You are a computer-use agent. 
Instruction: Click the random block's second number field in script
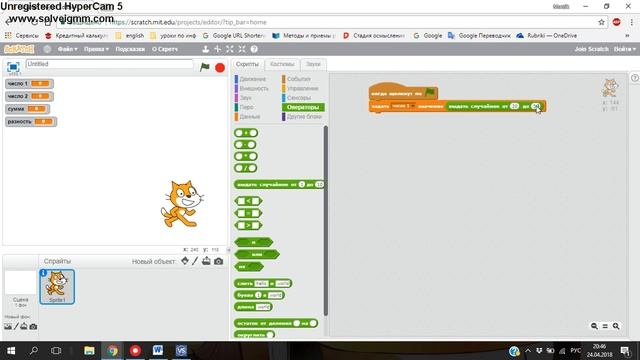pos(536,106)
